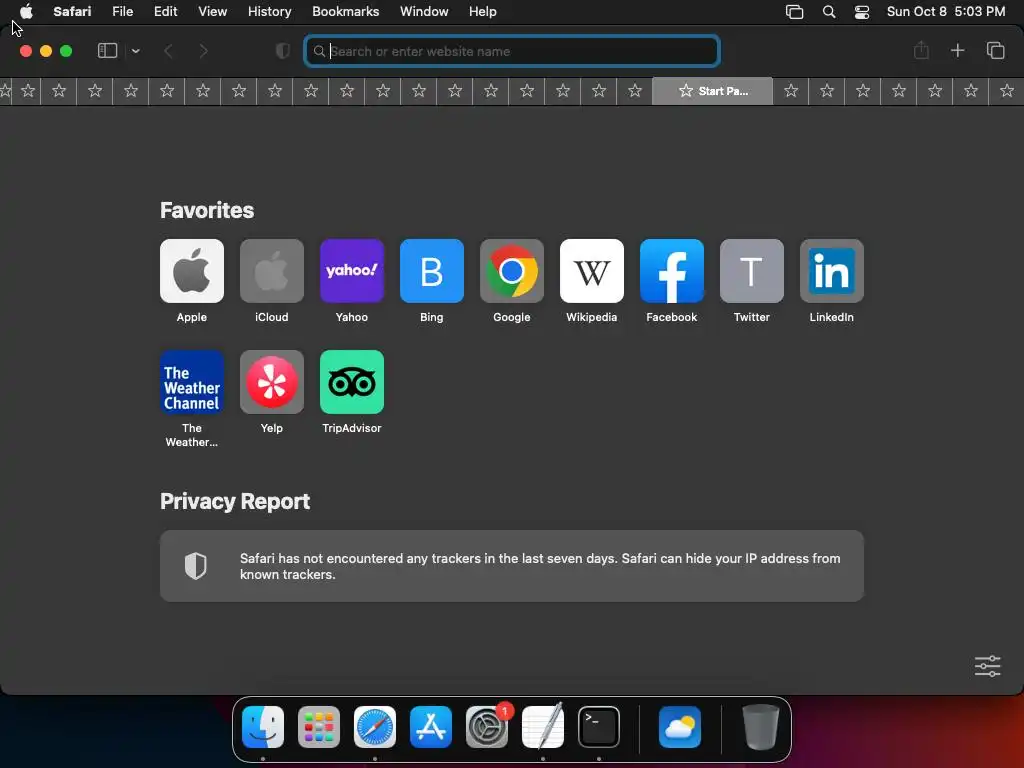Screen dimensions: 1024x768
Task: Open the Bing favorite
Action: 432,271
